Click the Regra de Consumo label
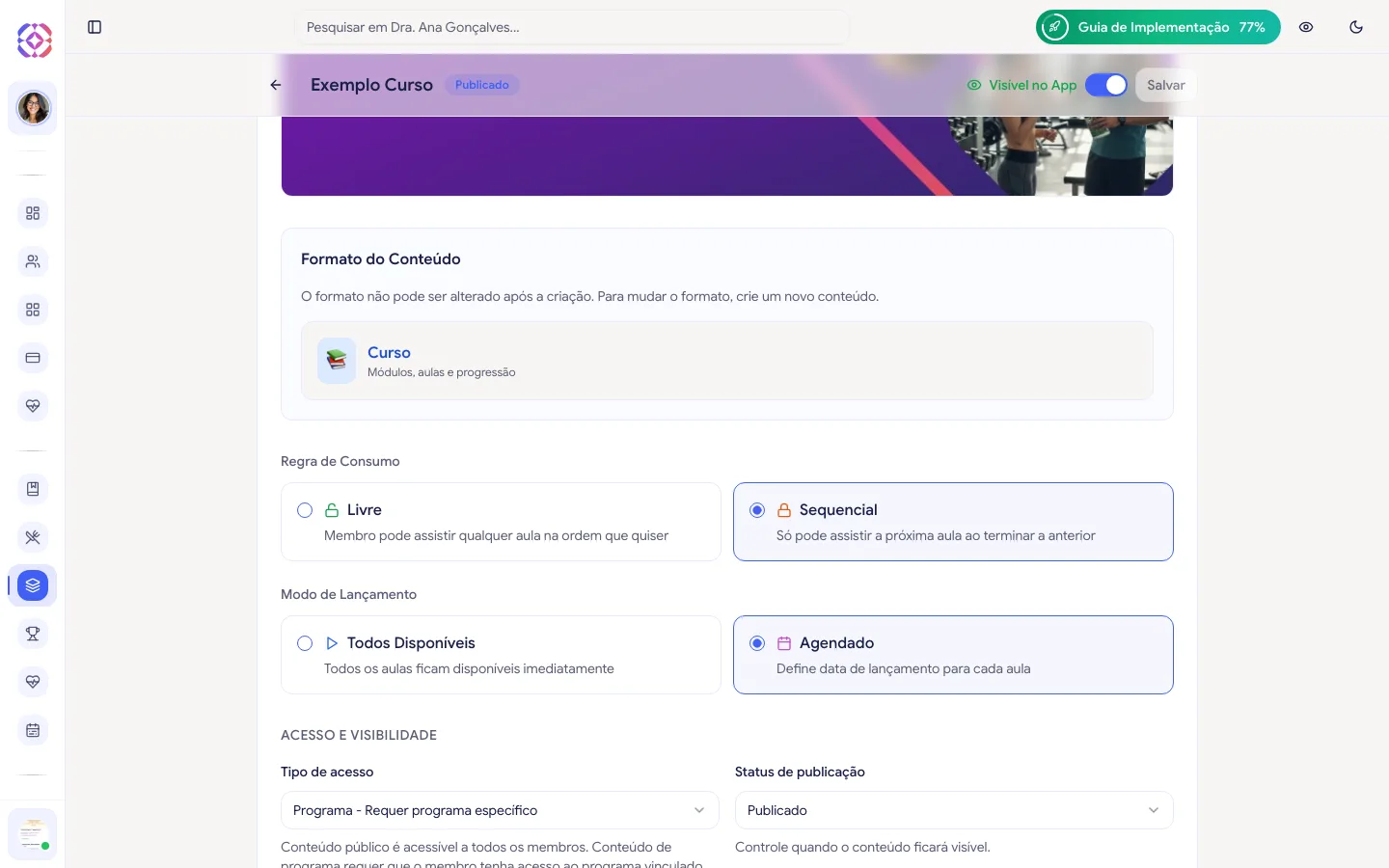 coord(340,461)
